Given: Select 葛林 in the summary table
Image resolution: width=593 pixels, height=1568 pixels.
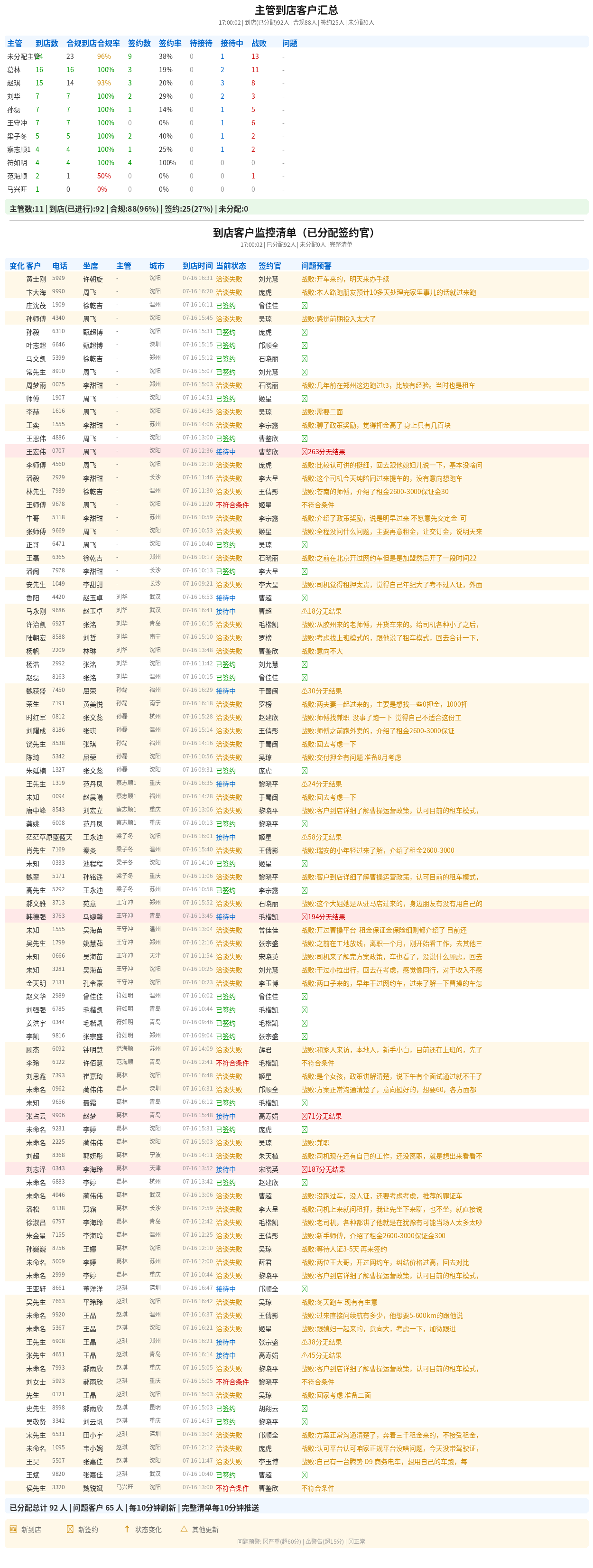Looking at the screenshot, I should [13, 69].
